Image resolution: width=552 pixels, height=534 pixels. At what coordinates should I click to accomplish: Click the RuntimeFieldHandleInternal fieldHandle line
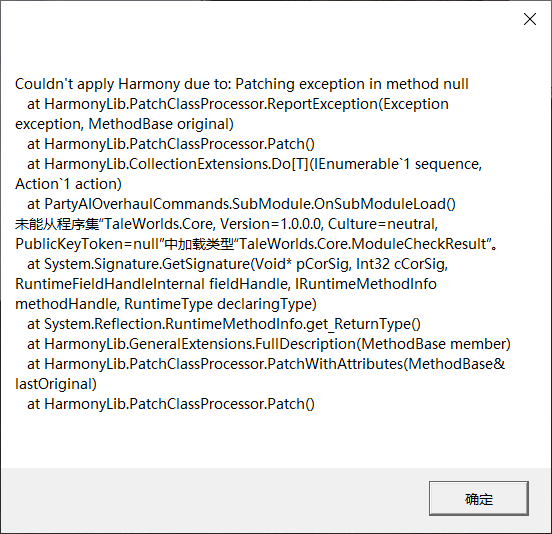(x=226, y=284)
